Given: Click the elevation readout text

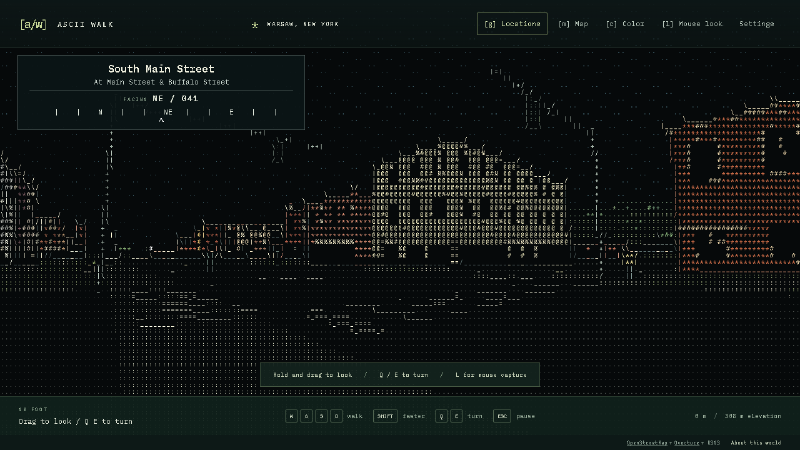Looking at the screenshot, I should point(753,416).
